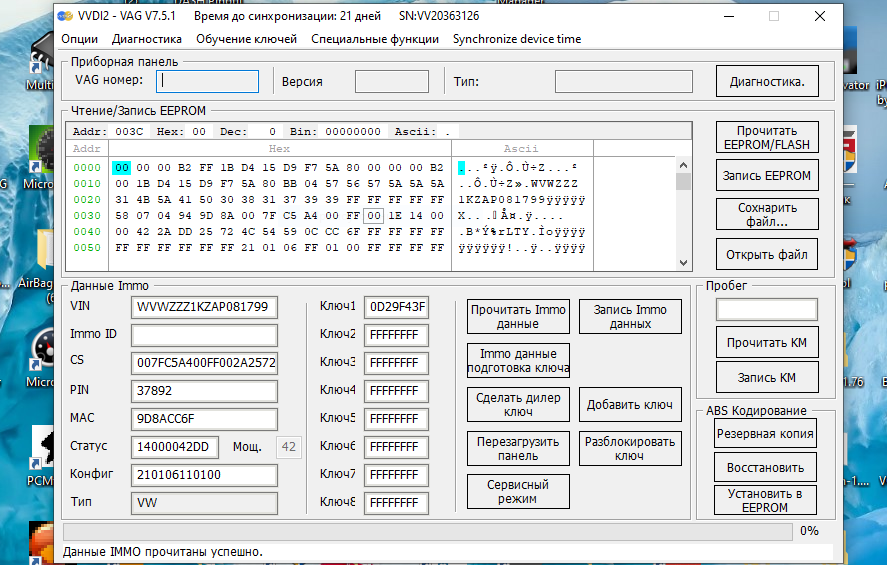This screenshot has height=565, width=887.
Task: Click the VIN field WVWZZZ1KZAP081799
Action: point(204,307)
